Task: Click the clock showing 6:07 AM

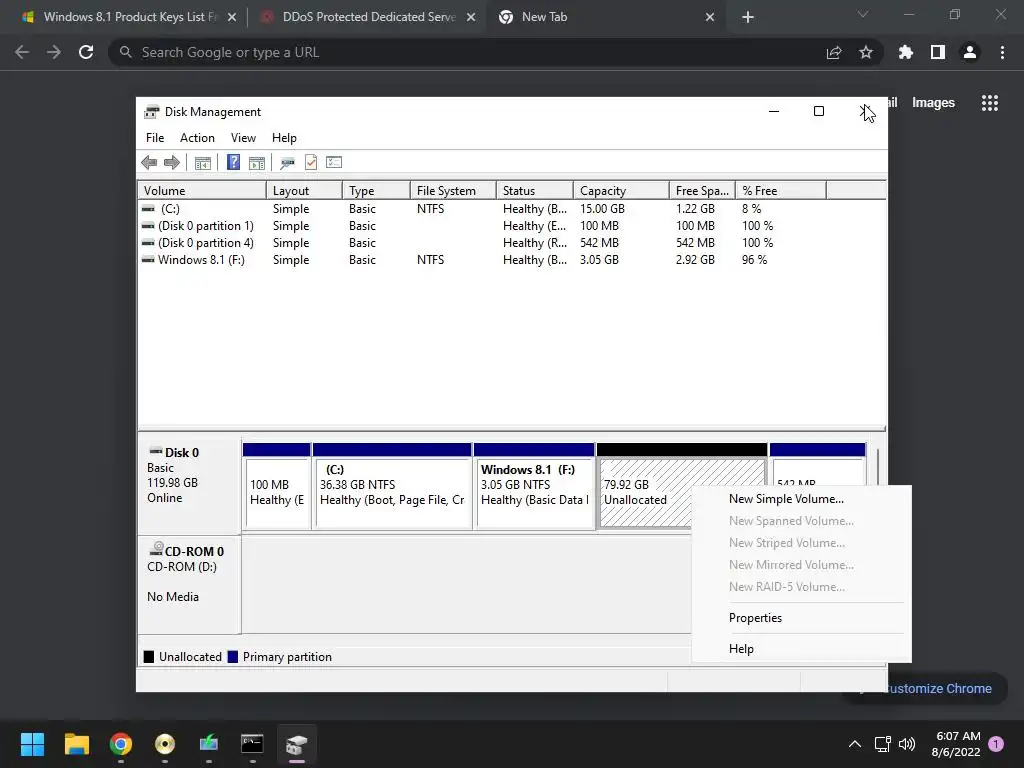Action: click(x=956, y=744)
